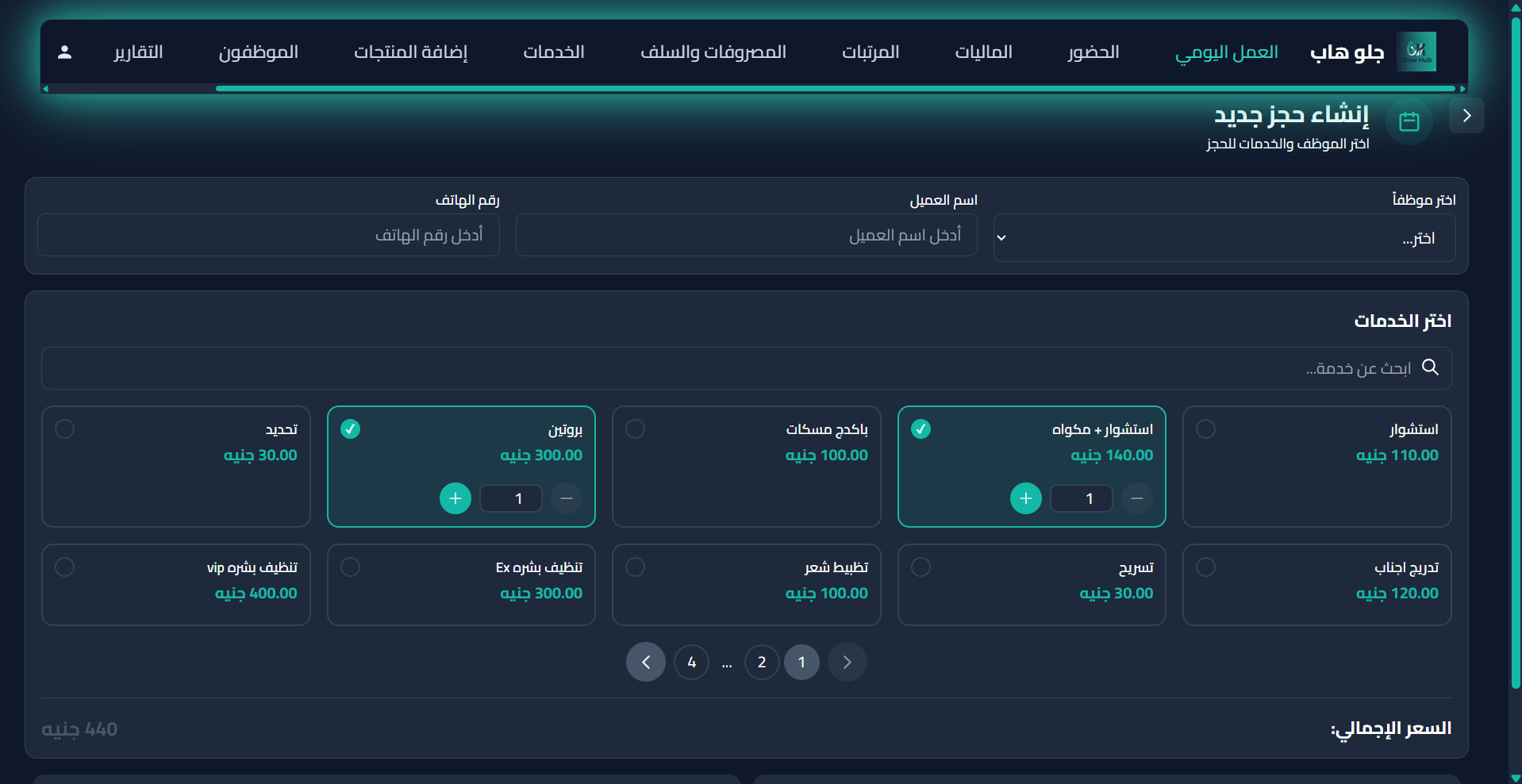The height and width of the screenshot is (784, 1522).
Task: Click the navbar scrollbar left arrow
Action: 45,89
